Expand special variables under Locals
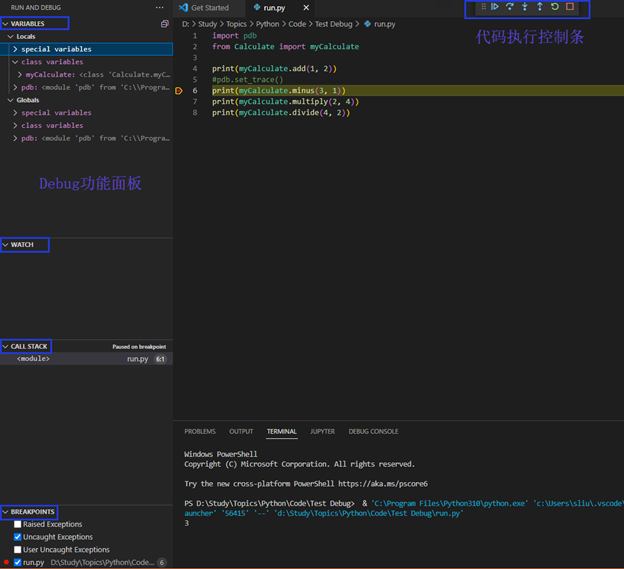The width and height of the screenshot is (624, 569). coord(16,49)
